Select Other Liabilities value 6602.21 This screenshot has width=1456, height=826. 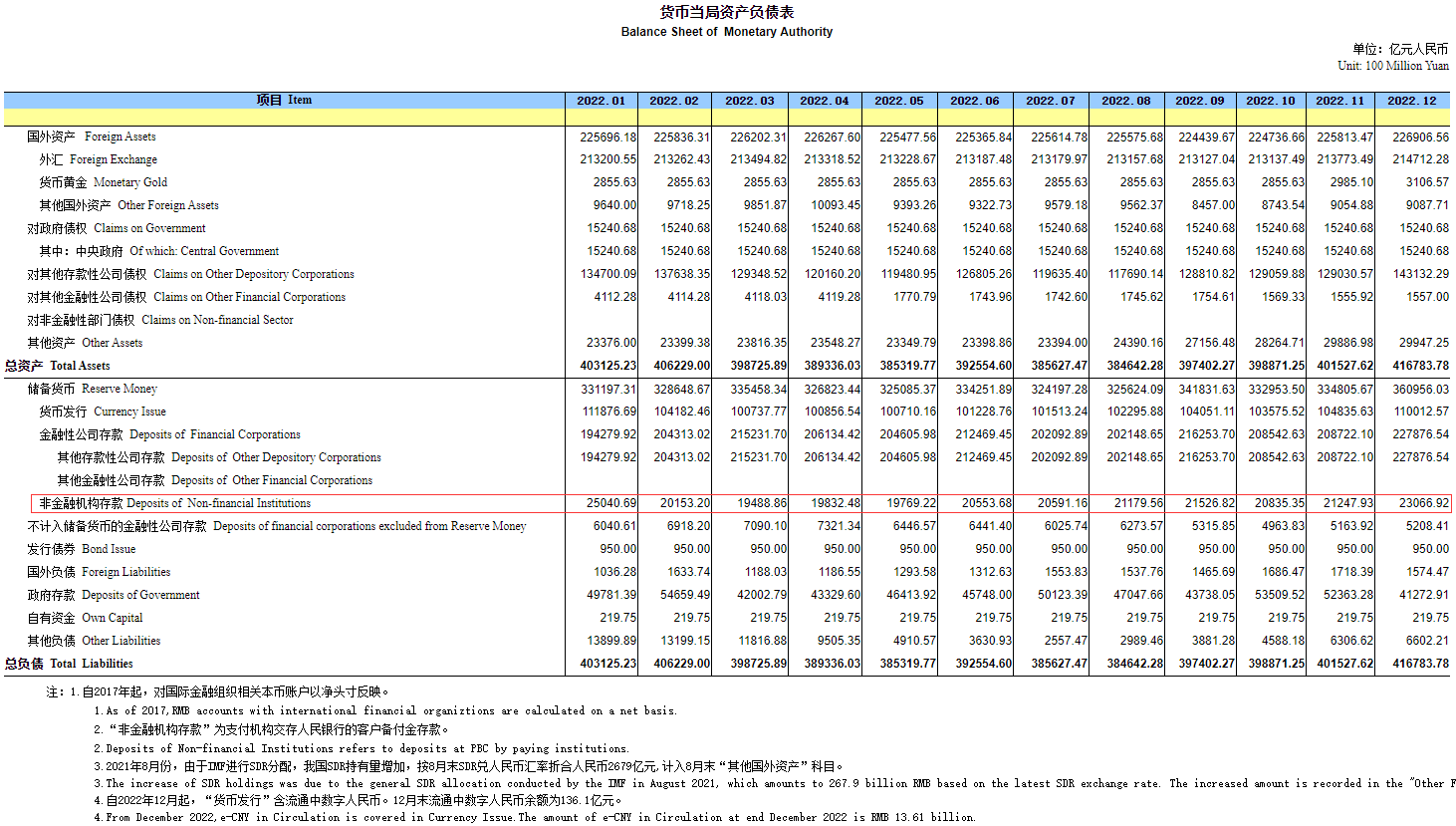1427,642
